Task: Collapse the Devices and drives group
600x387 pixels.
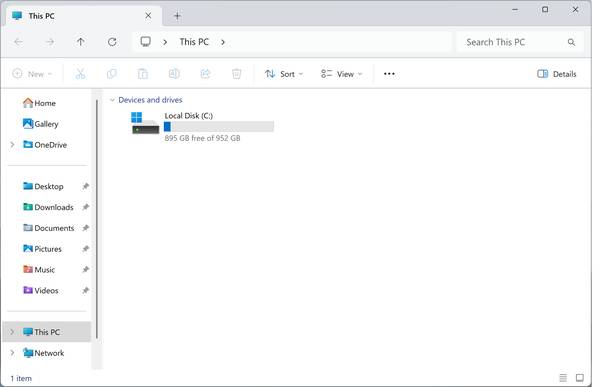Action: [112, 100]
